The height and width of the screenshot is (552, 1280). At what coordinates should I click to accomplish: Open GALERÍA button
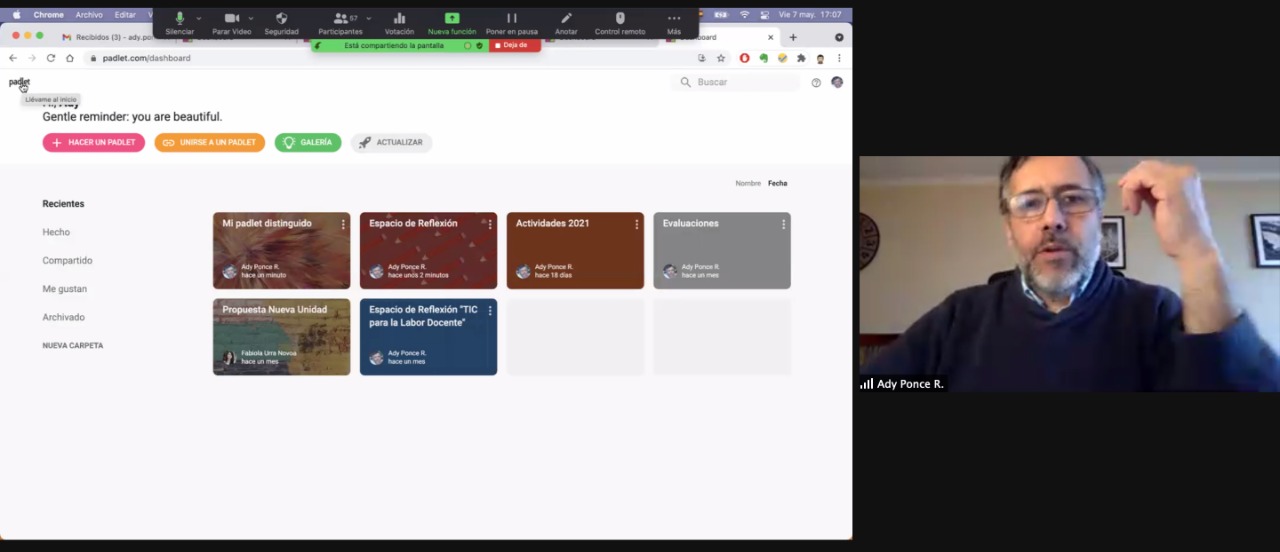pos(308,143)
